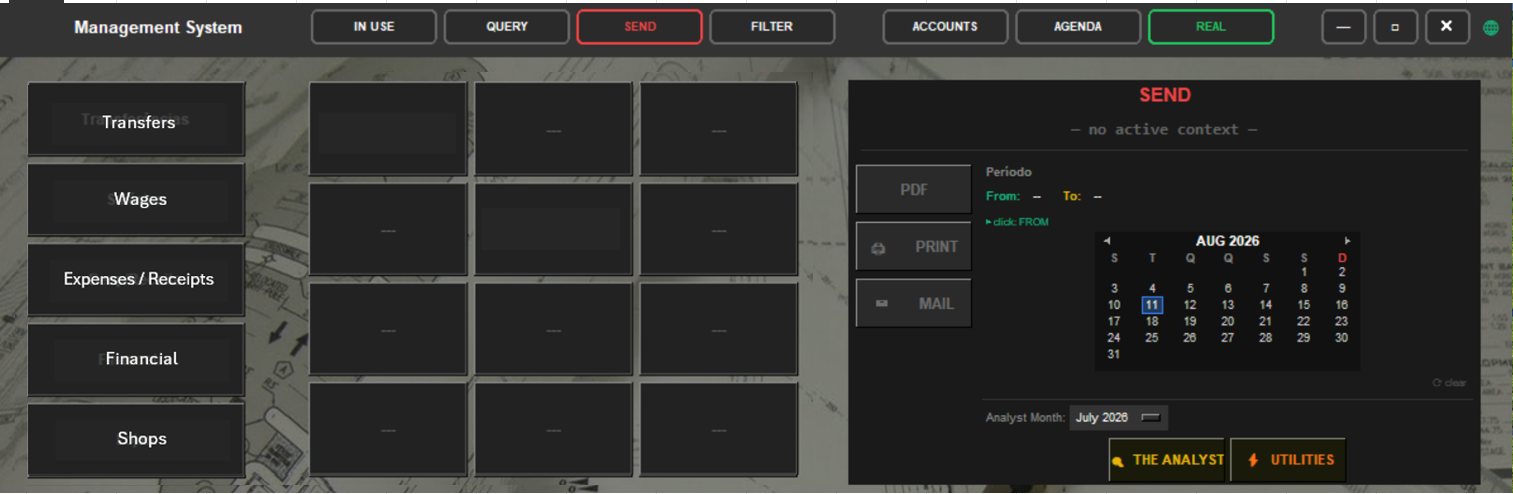This screenshot has height=494, width=1513.
Task: Click the globe icon in the top bar
Action: (x=1491, y=28)
